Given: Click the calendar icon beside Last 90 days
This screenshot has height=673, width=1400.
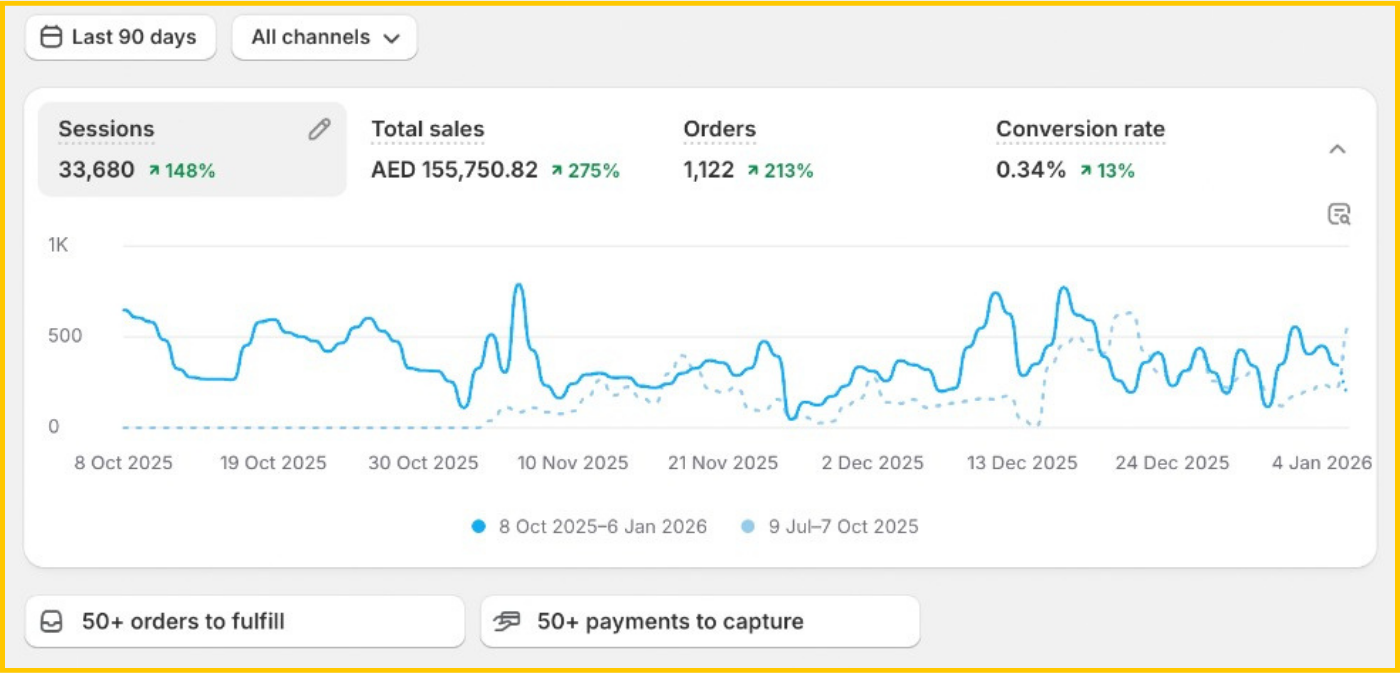Looking at the screenshot, I should coord(51,38).
